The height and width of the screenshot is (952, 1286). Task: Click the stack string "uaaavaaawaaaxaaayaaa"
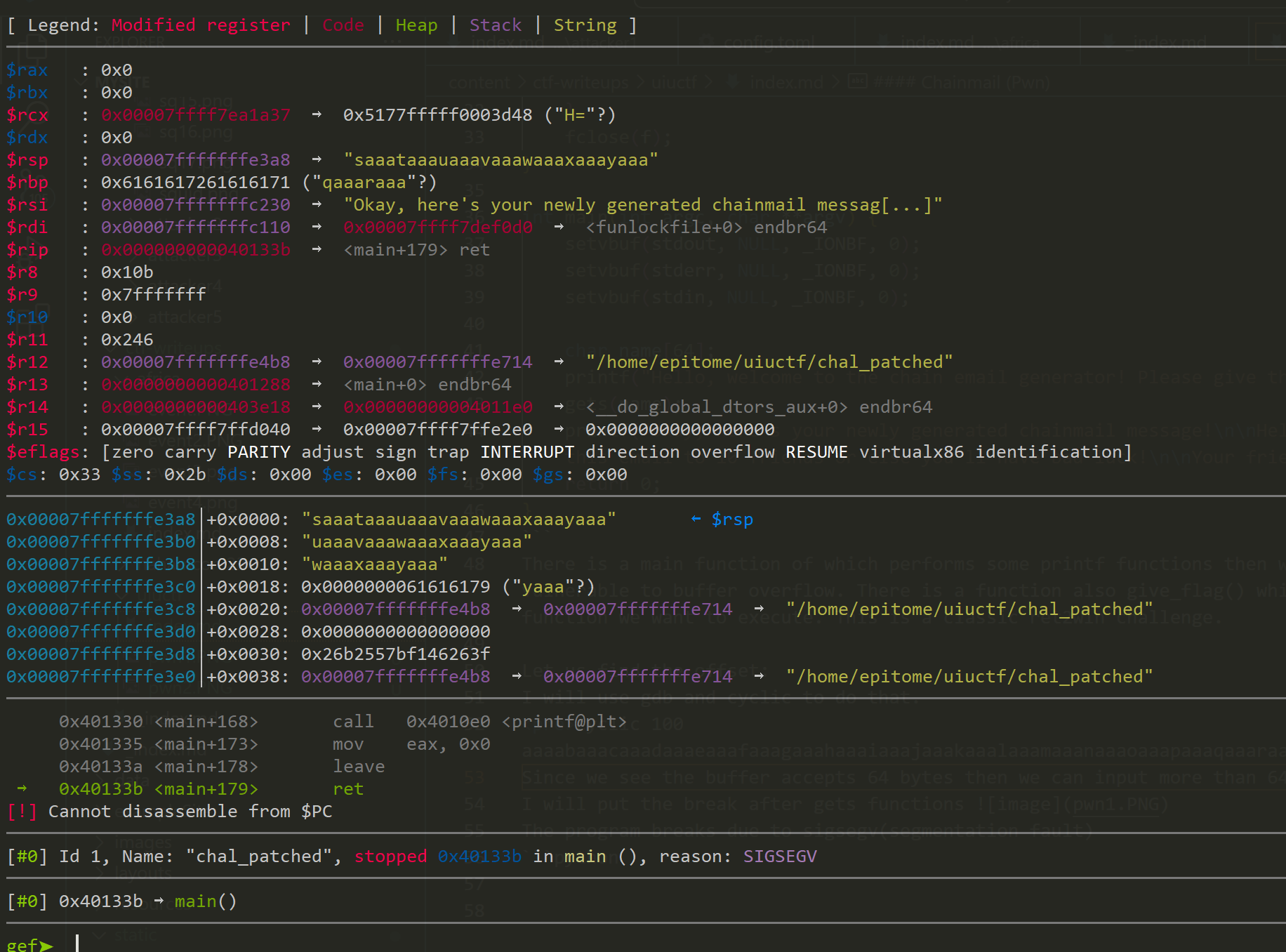[417, 542]
